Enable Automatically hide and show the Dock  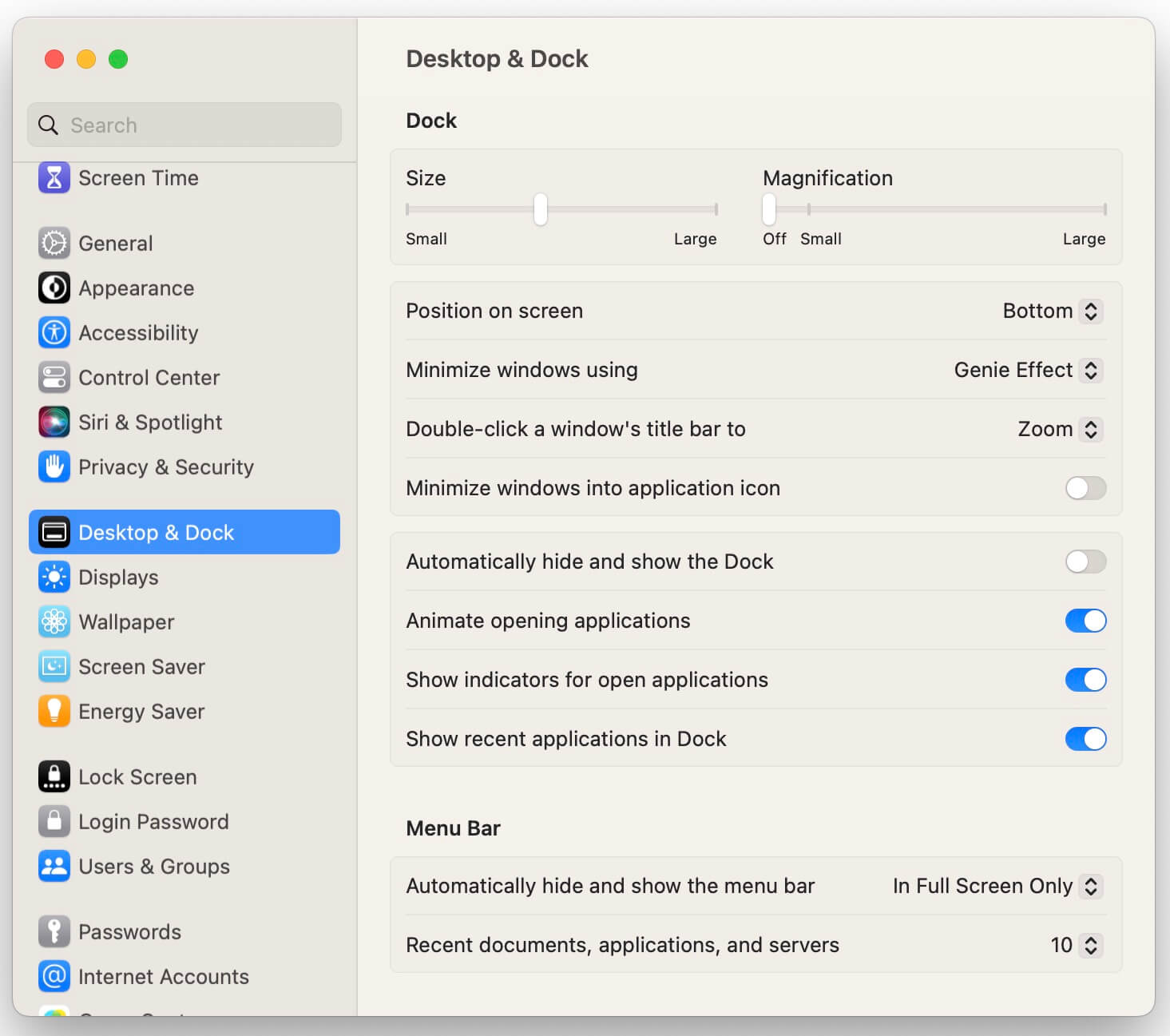(1085, 562)
